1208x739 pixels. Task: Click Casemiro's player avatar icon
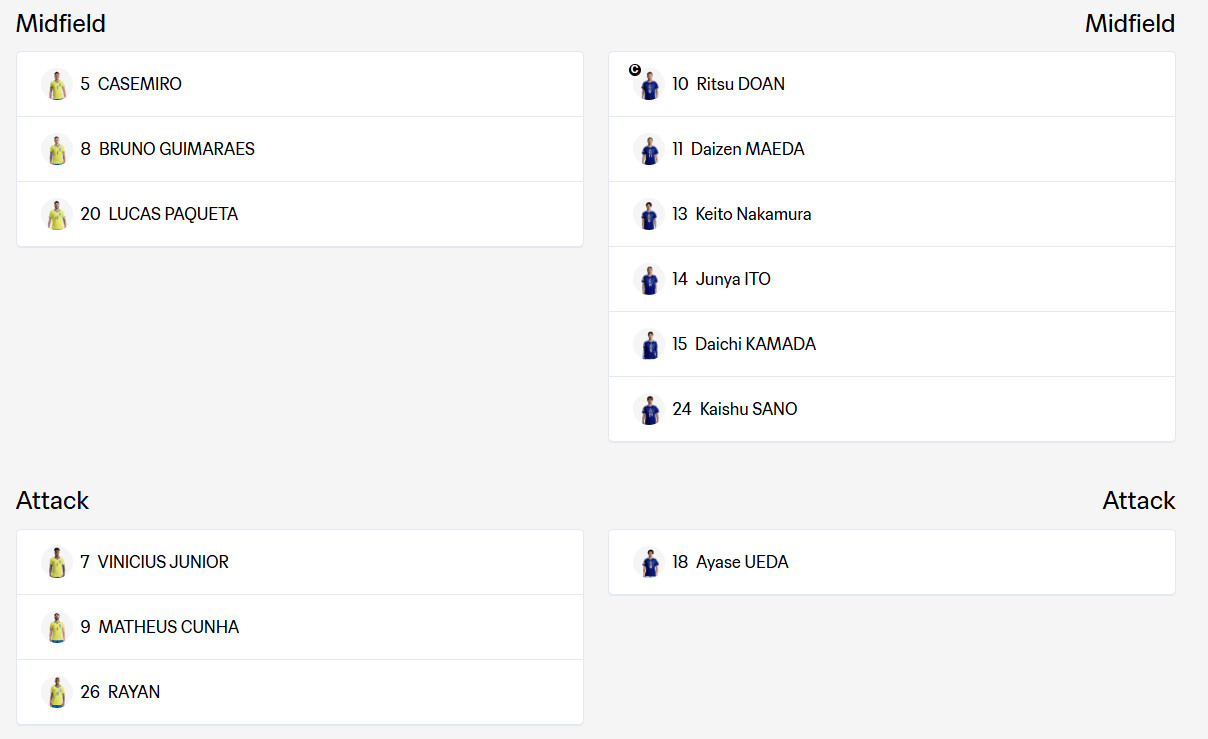[57, 84]
